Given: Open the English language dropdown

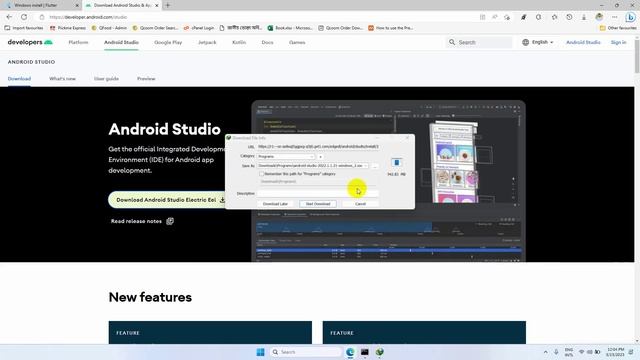Looking at the screenshot, I should point(538,42).
